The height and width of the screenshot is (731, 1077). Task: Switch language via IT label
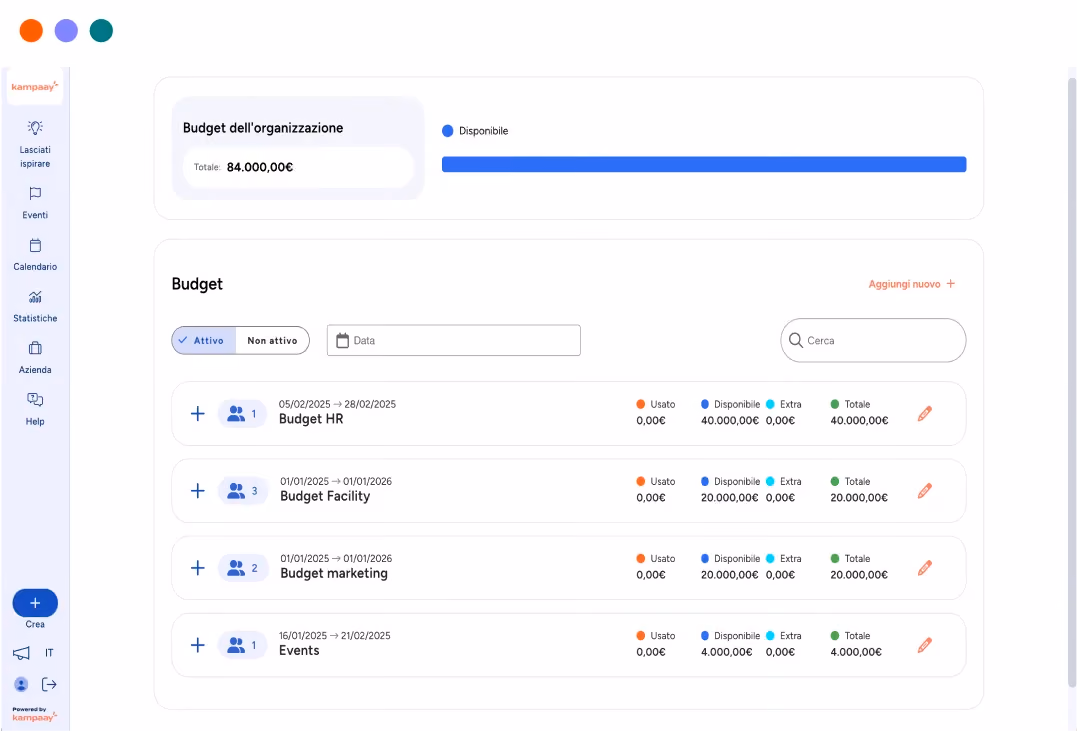coord(49,653)
